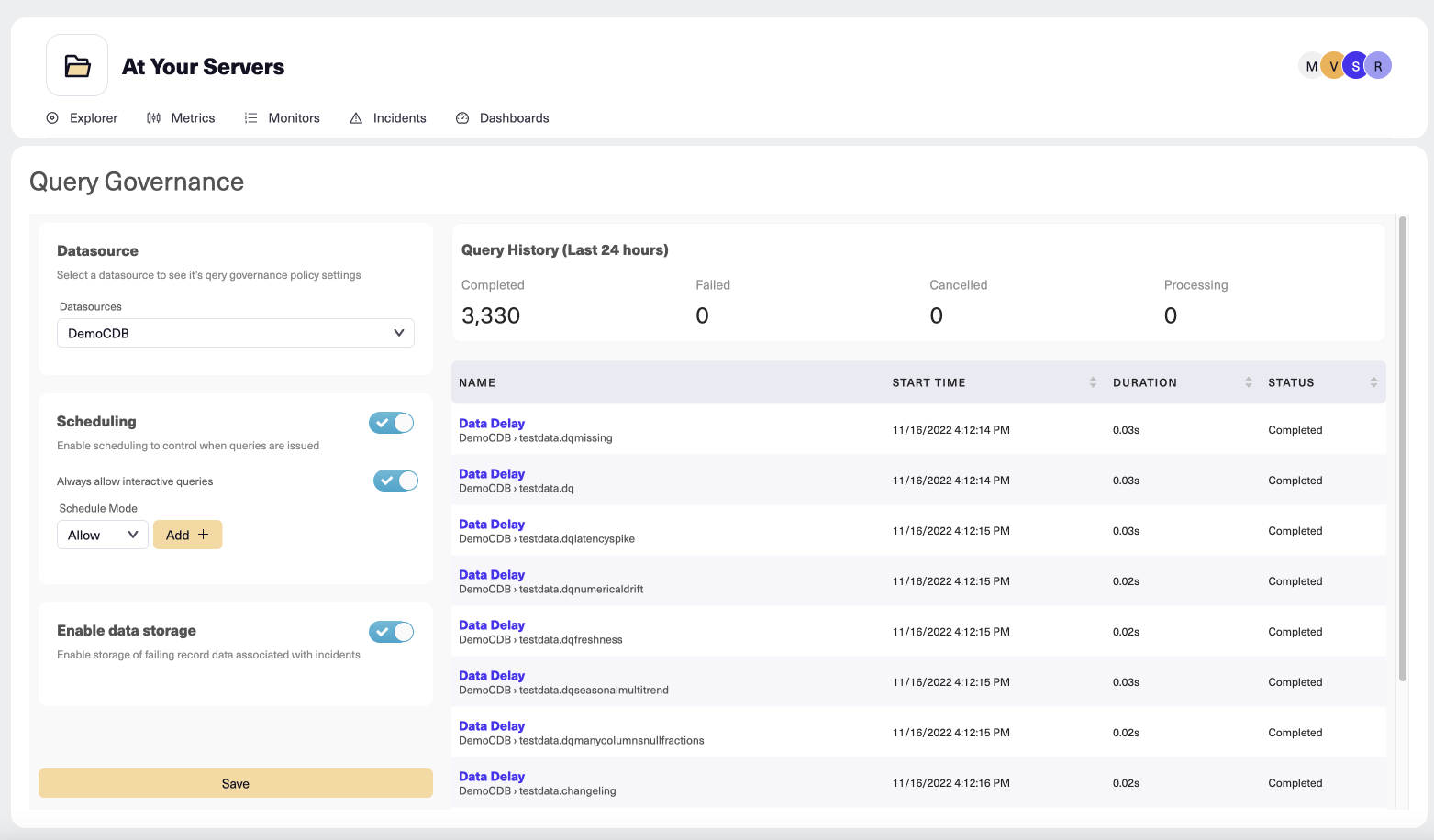Click 'DemoCDB › testdata.dqfreshness' path text
Screen dimensions: 1434x840
coord(540,639)
